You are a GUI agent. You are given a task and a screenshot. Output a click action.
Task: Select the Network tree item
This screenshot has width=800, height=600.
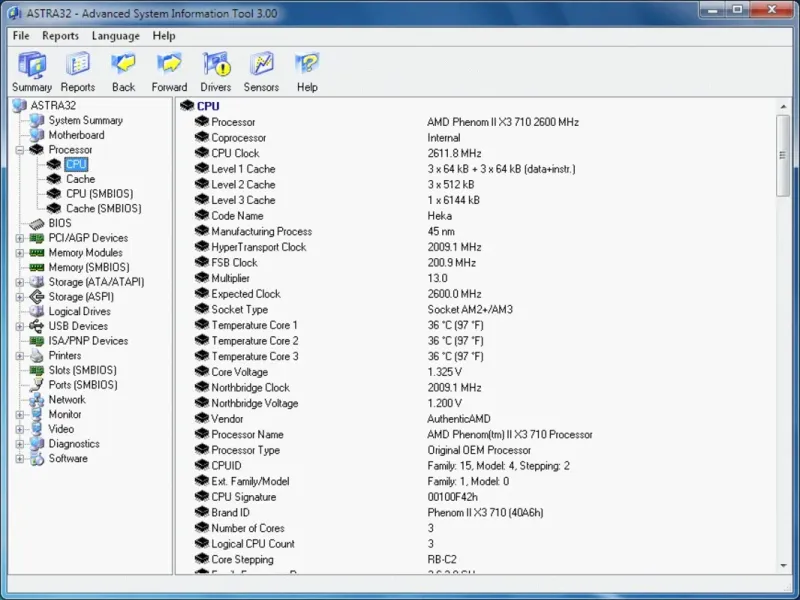click(67, 399)
